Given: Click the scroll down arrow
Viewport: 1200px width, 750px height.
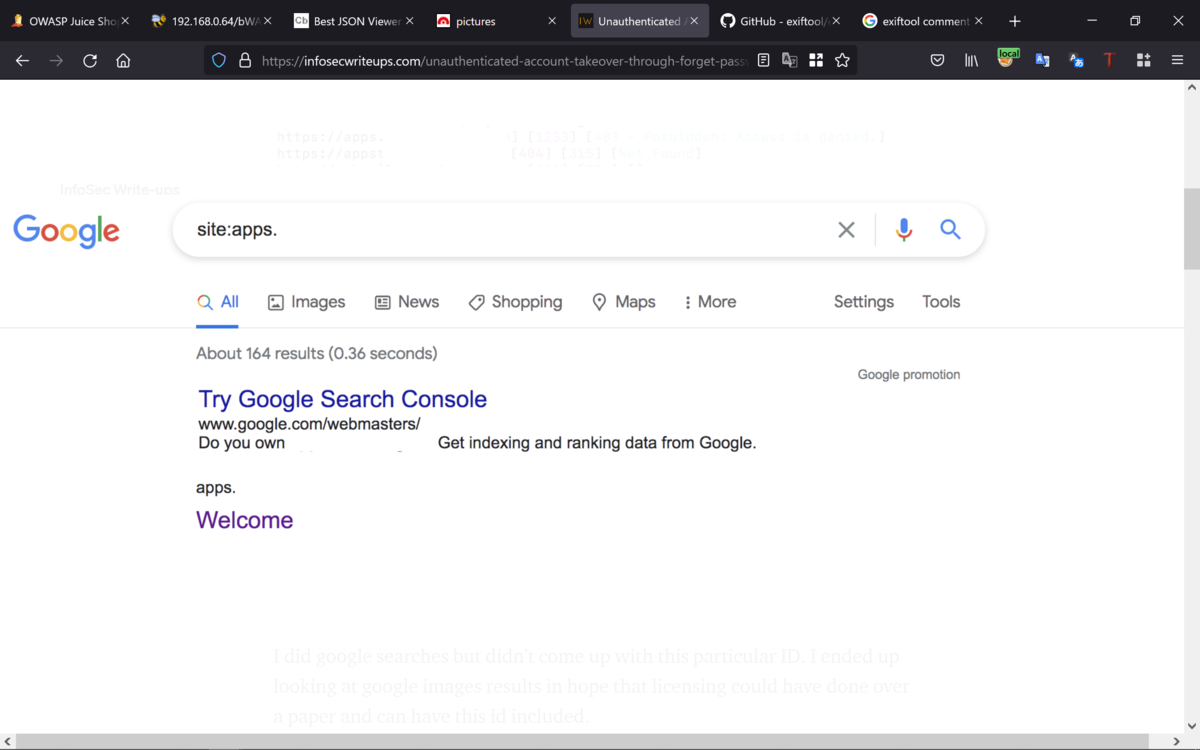Looking at the screenshot, I should 1191,726.
